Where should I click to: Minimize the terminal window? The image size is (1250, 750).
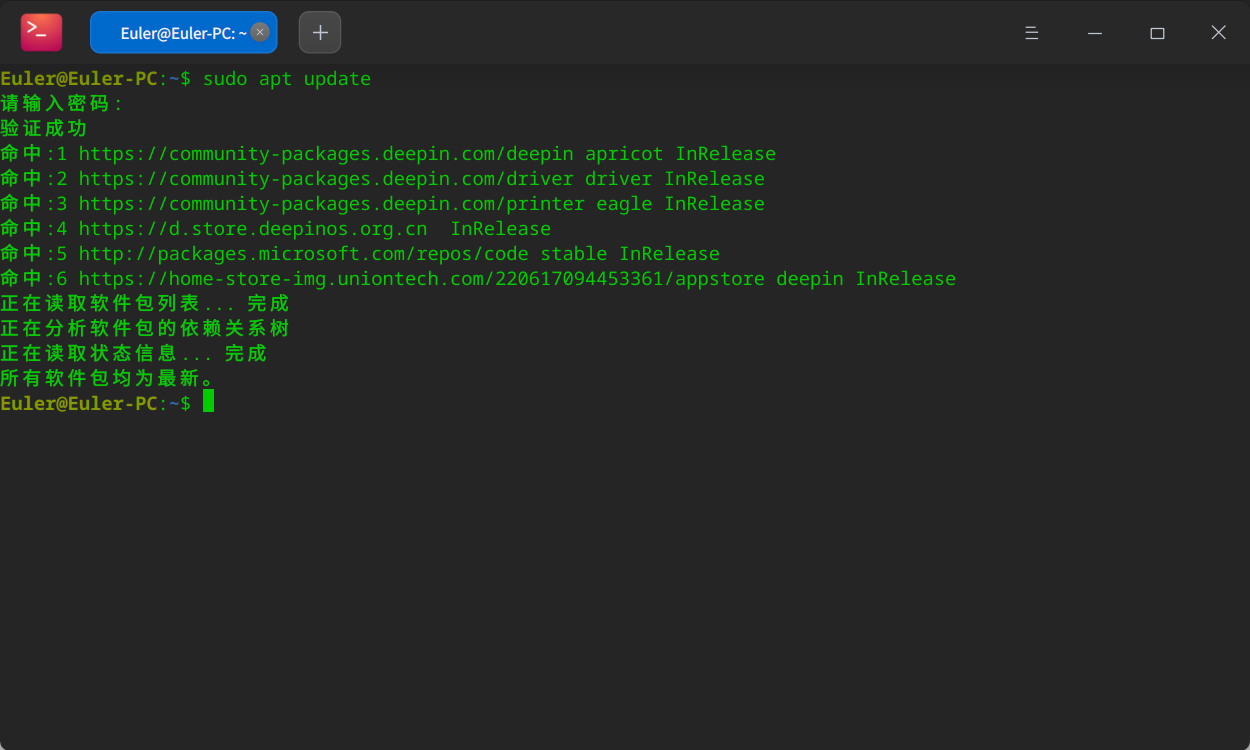coord(1095,33)
